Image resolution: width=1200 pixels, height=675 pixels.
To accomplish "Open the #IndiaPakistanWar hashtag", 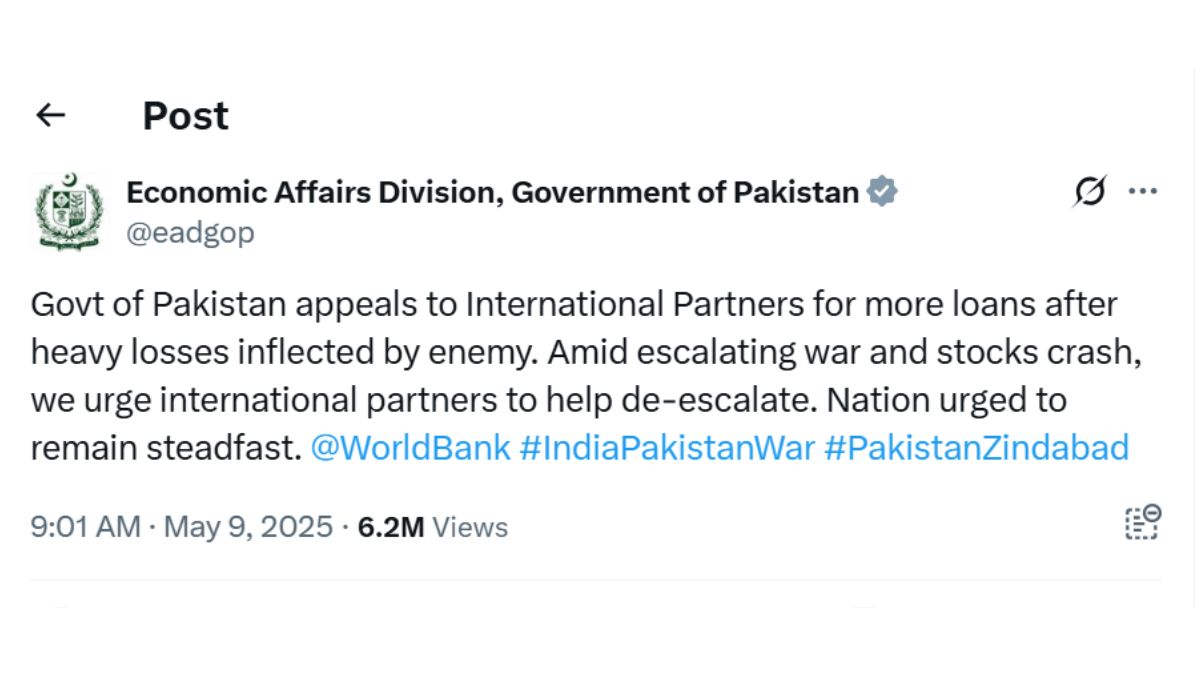I will tap(667, 447).
